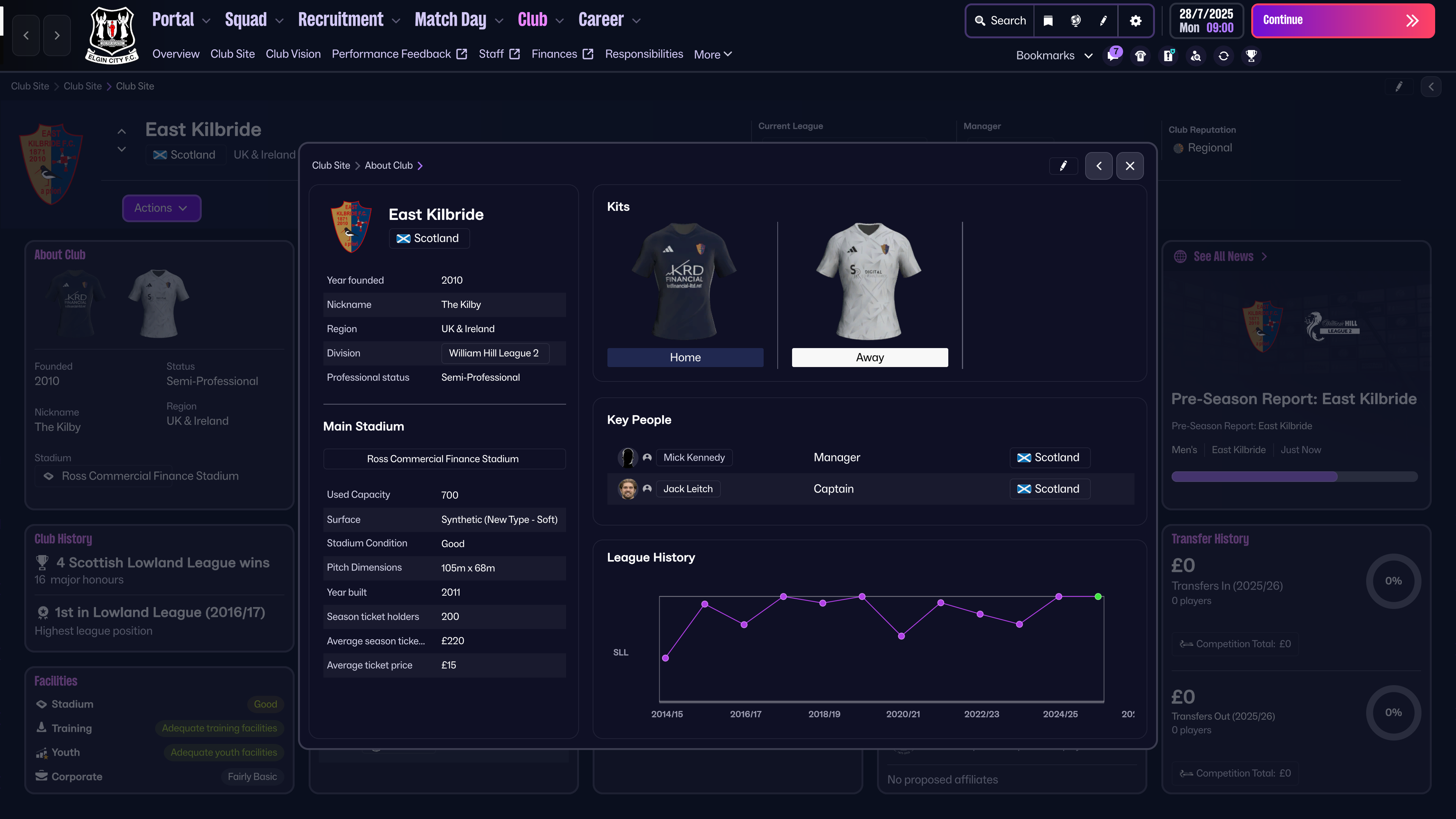Click the transfers refresh arrows icon
The height and width of the screenshot is (819, 1456).
[x=1224, y=55]
